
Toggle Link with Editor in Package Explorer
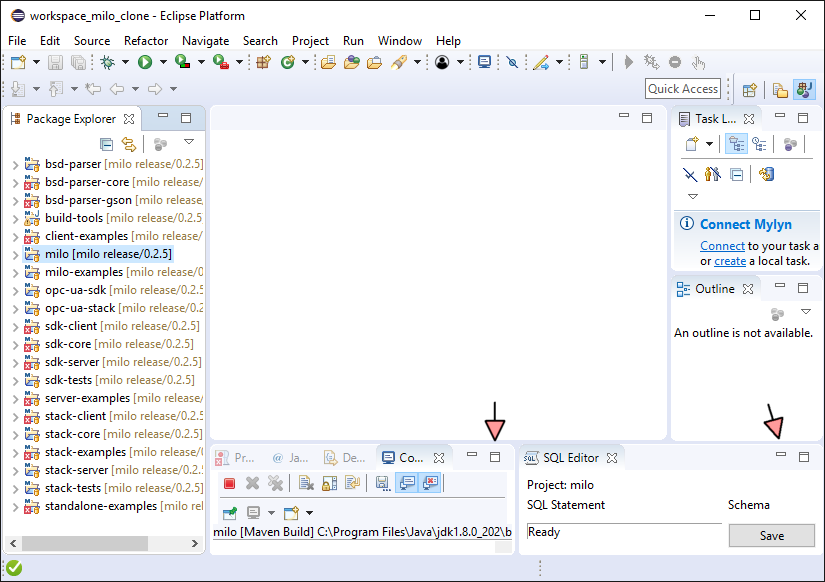[128, 144]
